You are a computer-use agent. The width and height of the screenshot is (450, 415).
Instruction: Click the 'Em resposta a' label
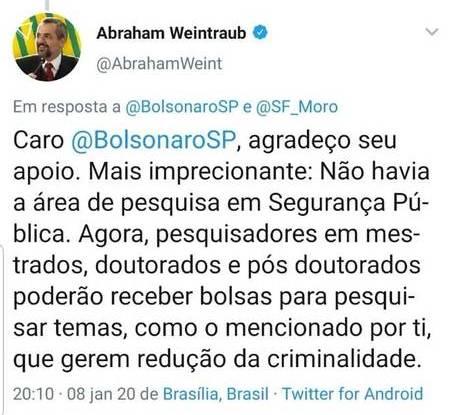[67, 107]
